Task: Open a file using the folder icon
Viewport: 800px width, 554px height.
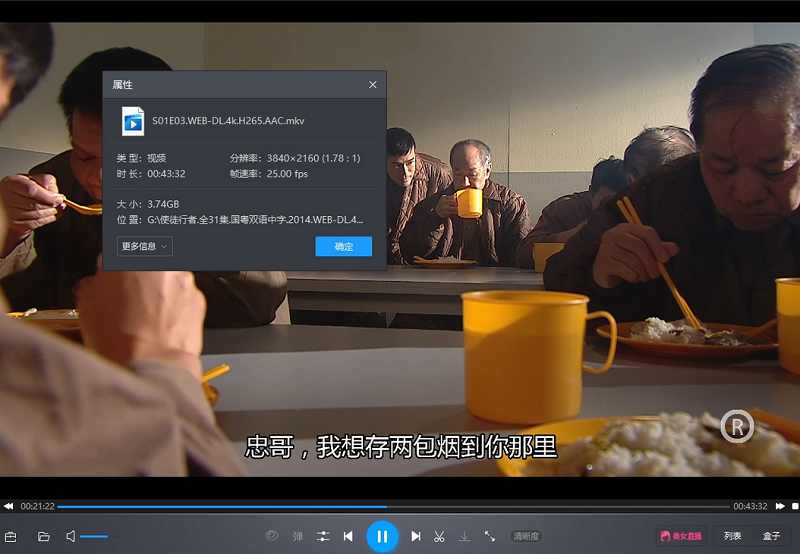Action: (44, 537)
